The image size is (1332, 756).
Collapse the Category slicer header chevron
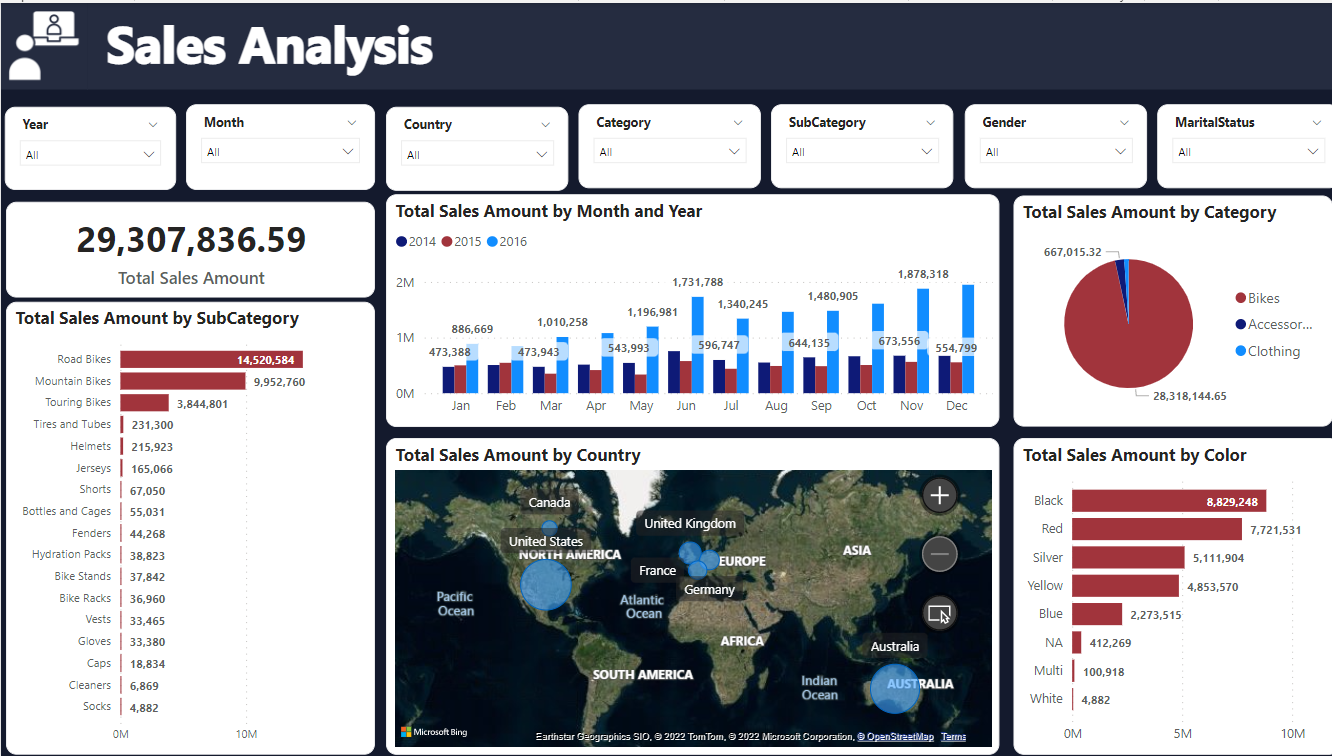click(x=738, y=122)
